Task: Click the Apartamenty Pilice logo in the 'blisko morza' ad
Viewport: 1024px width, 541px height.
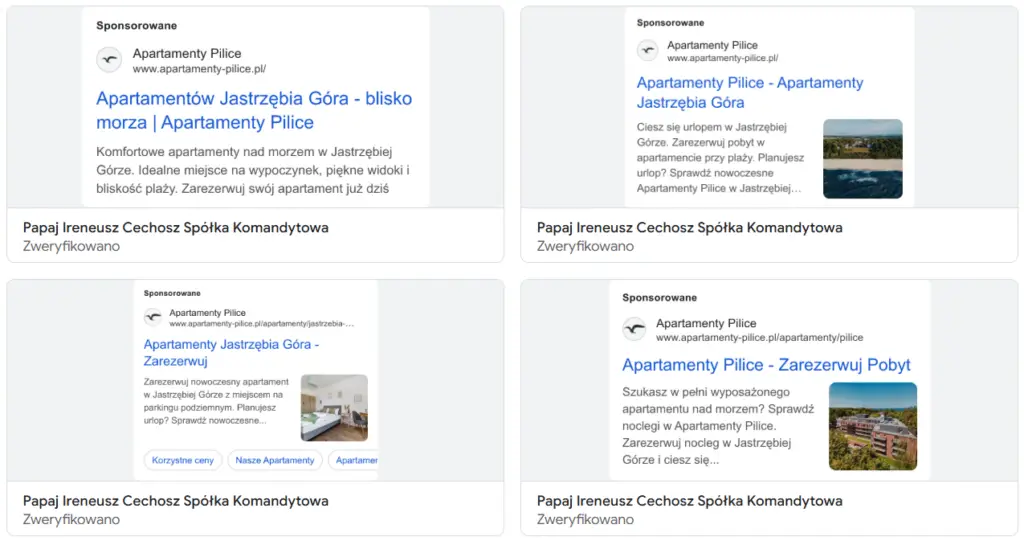Action: coord(109,60)
